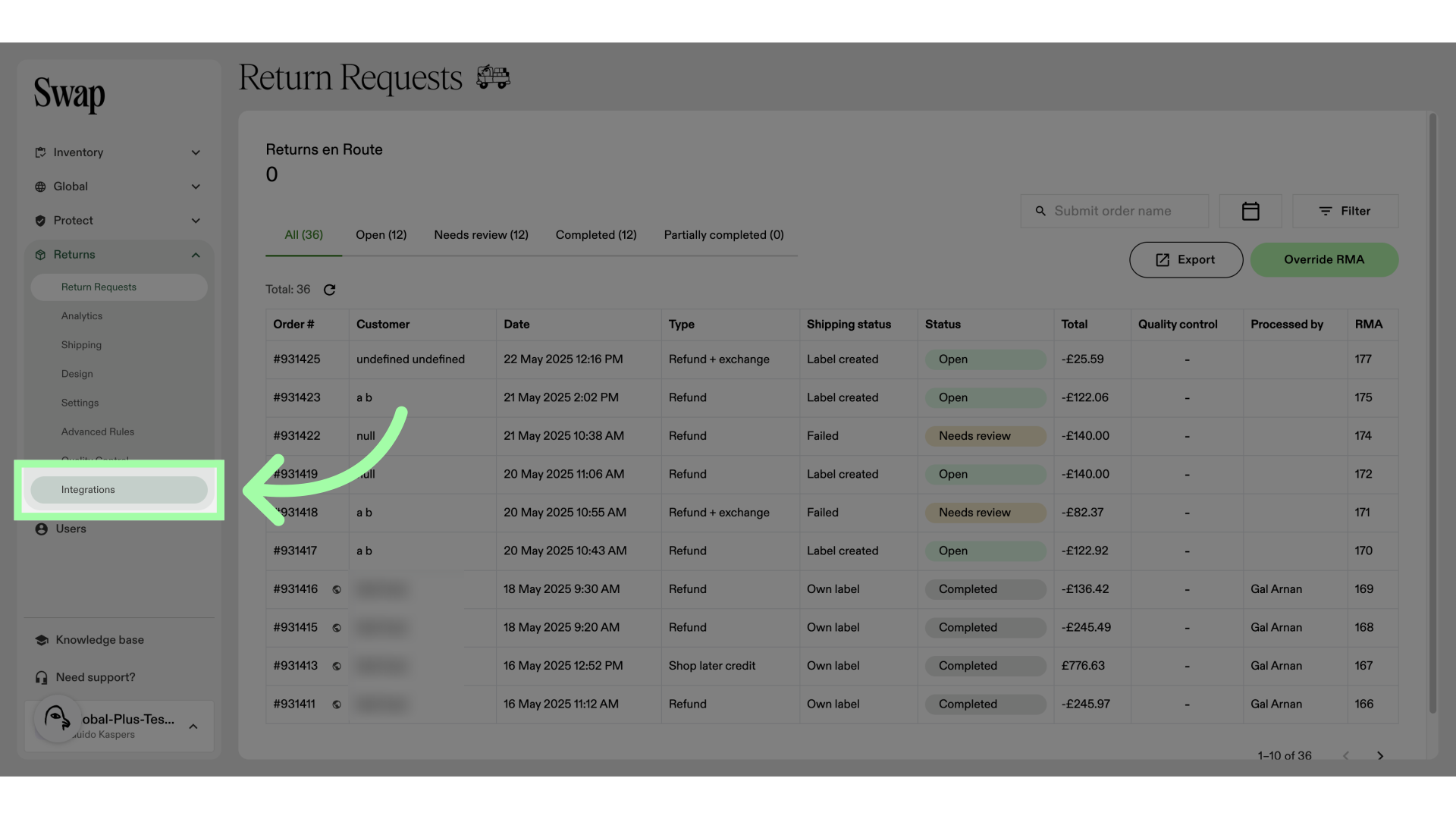
Task: Go to previous page of results
Action: (1346, 756)
